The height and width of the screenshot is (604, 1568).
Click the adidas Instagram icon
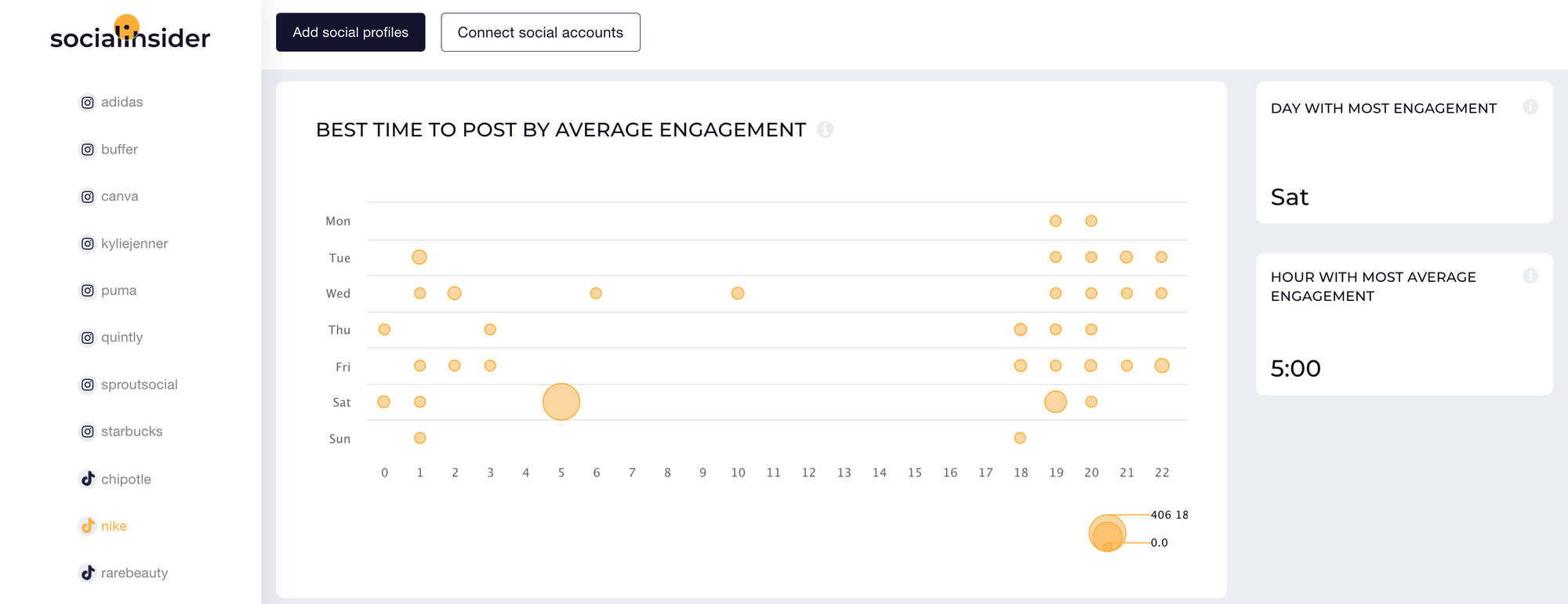pos(88,103)
